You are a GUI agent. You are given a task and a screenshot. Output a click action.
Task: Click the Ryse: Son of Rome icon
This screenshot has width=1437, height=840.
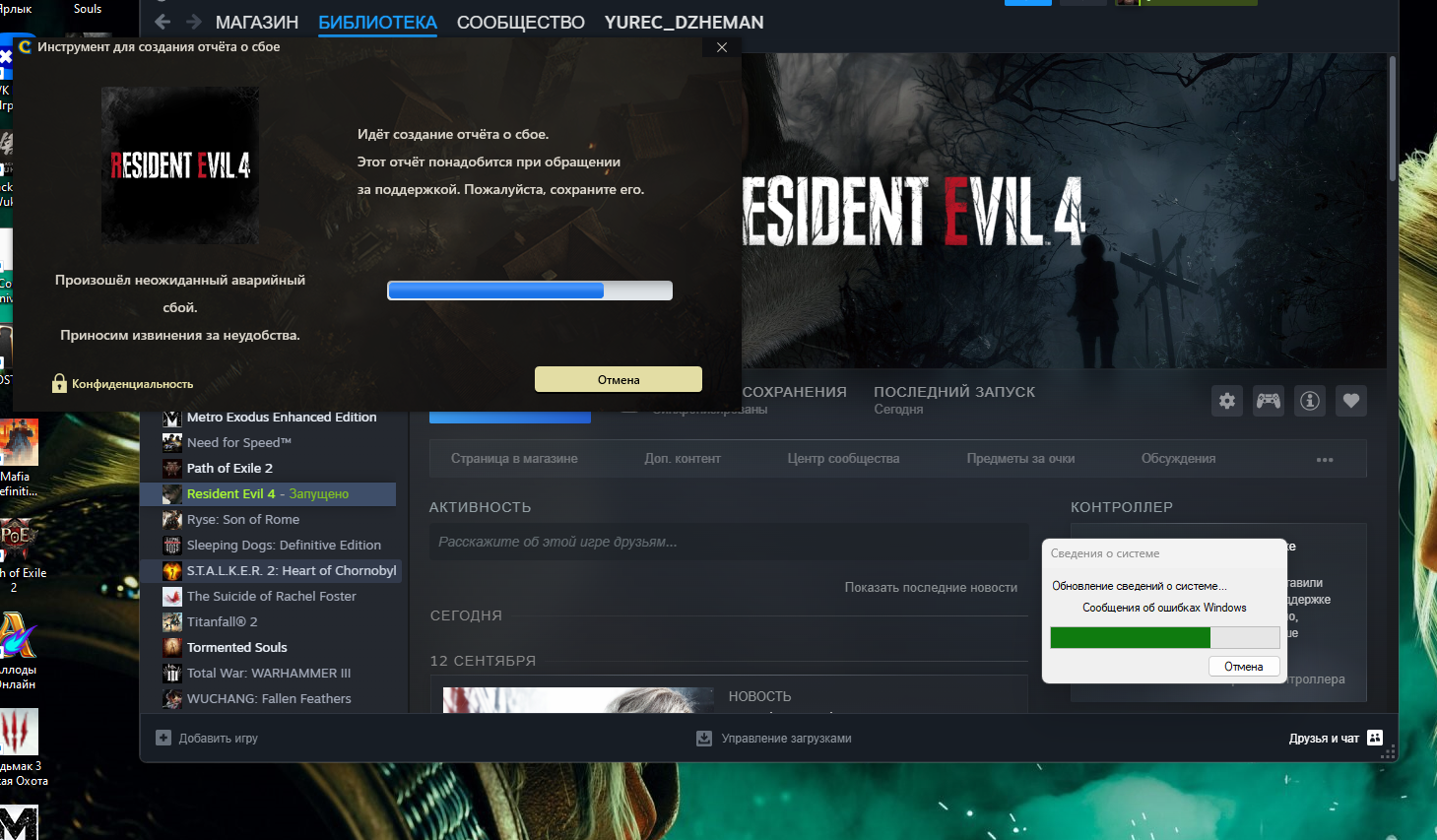tap(172, 520)
